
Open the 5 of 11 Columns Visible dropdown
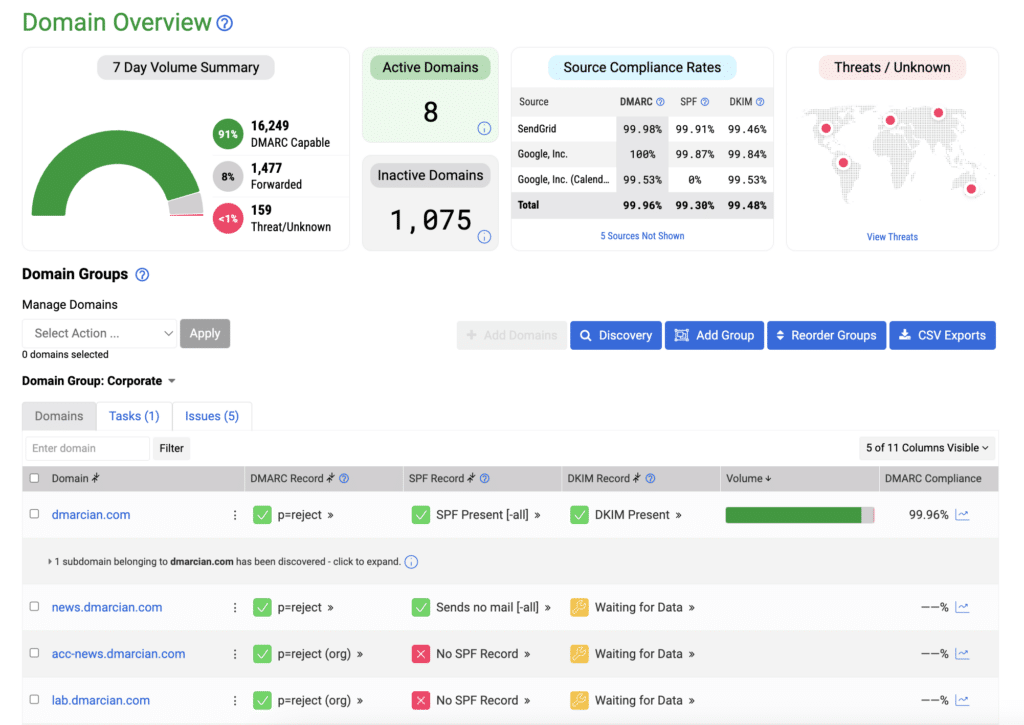coord(926,448)
